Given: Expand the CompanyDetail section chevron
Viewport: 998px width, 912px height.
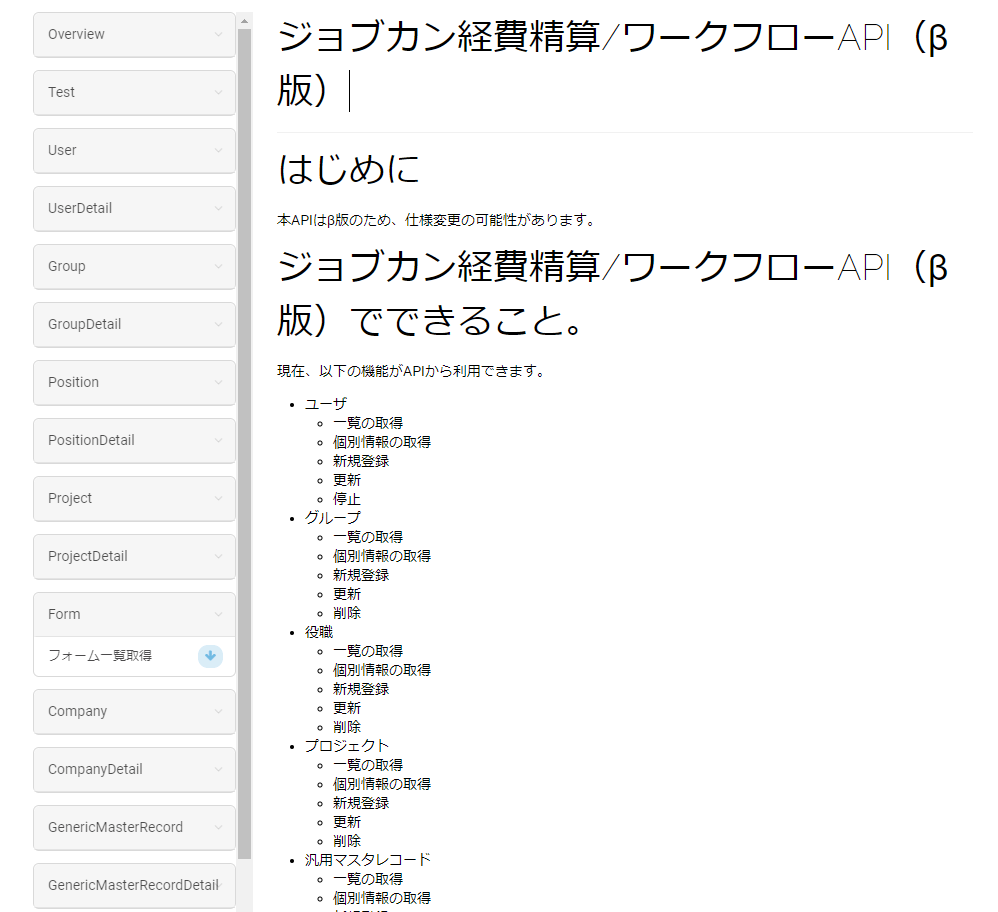Looking at the screenshot, I should tap(218, 769).
